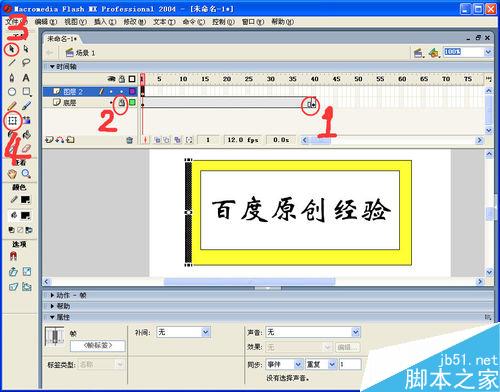500x392 pixels.
Task: Toggle the Onion Skin button
Action: [x=157, y=140]
